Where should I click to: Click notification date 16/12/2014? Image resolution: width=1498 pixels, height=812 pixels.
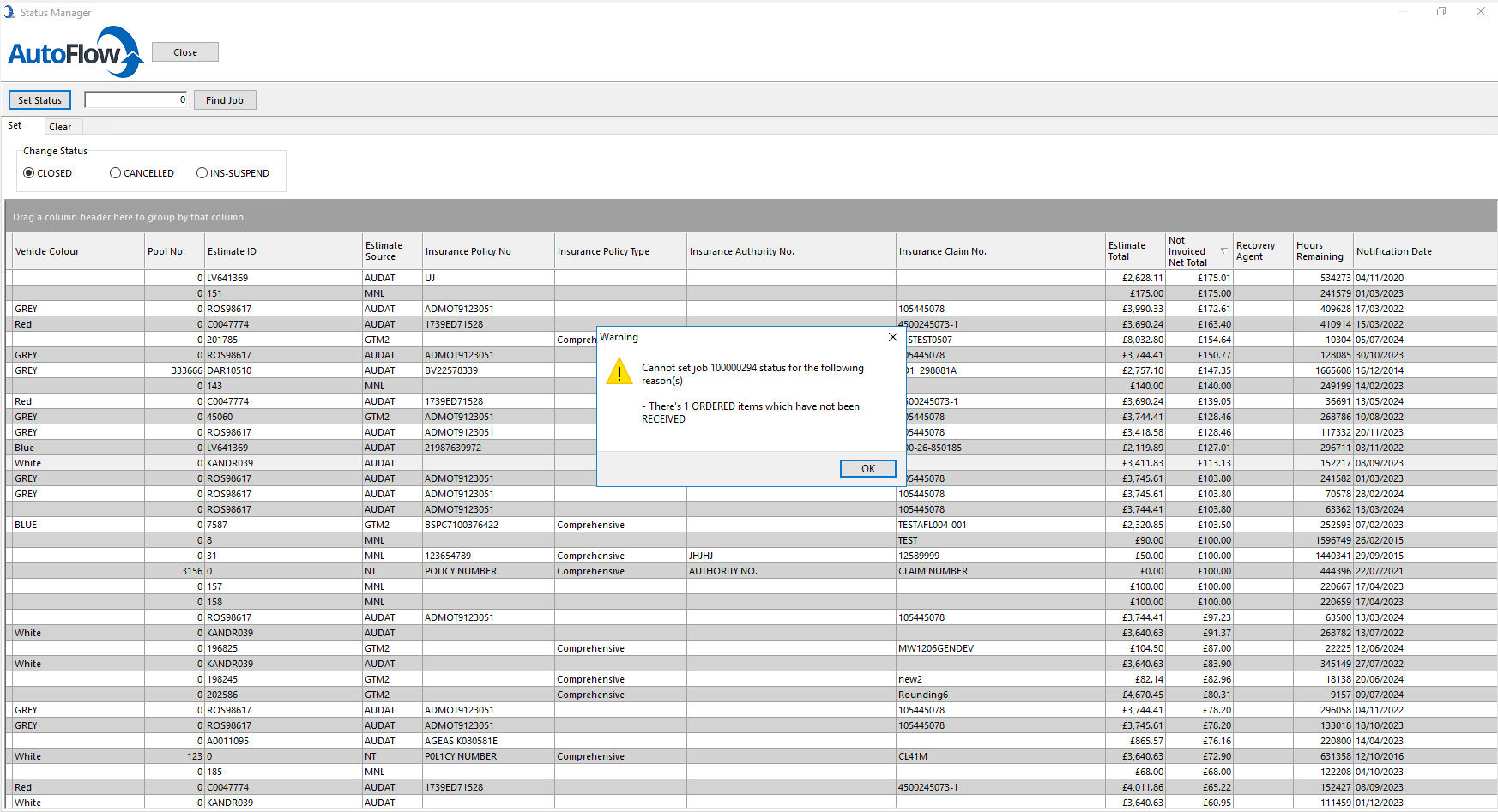tap(1425, 370)
